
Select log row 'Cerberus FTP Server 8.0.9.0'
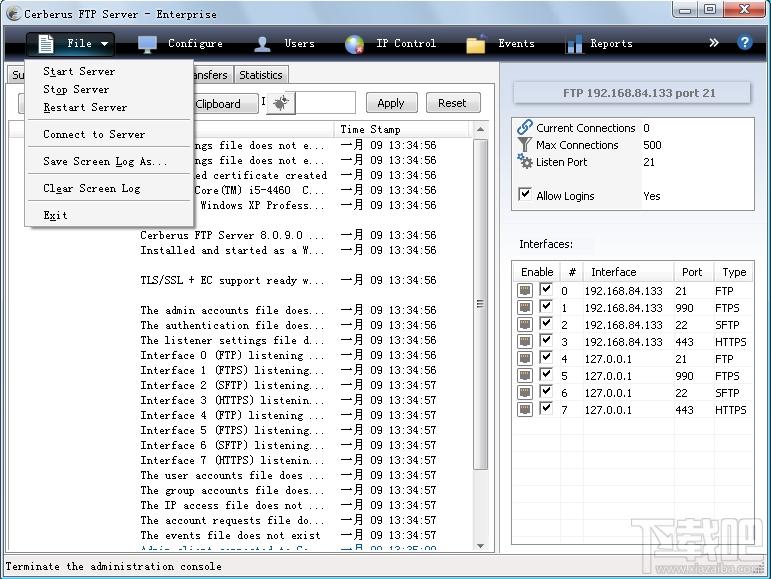tap(240, 235)
